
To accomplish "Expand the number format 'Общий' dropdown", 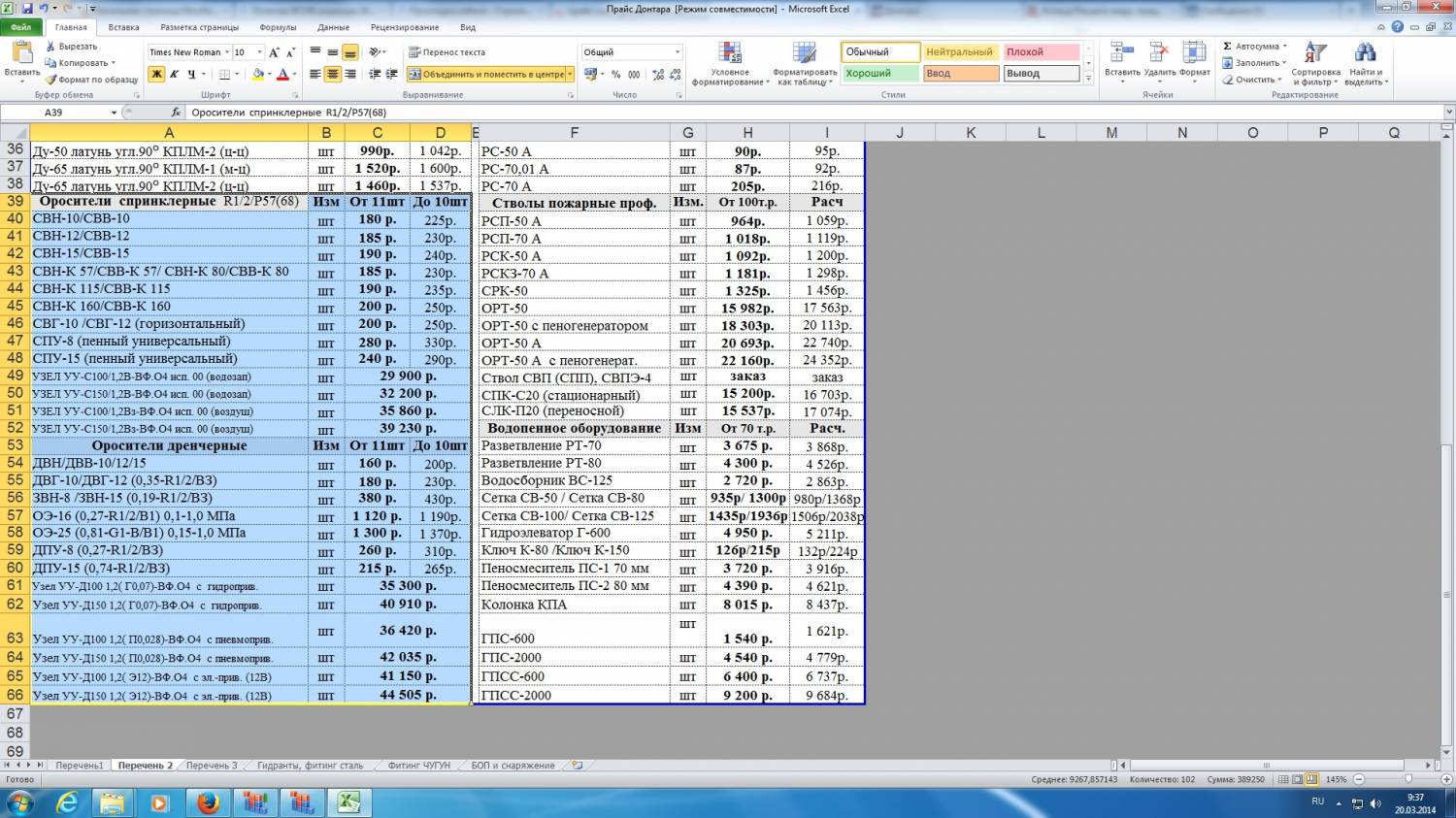I will [677, 52].
